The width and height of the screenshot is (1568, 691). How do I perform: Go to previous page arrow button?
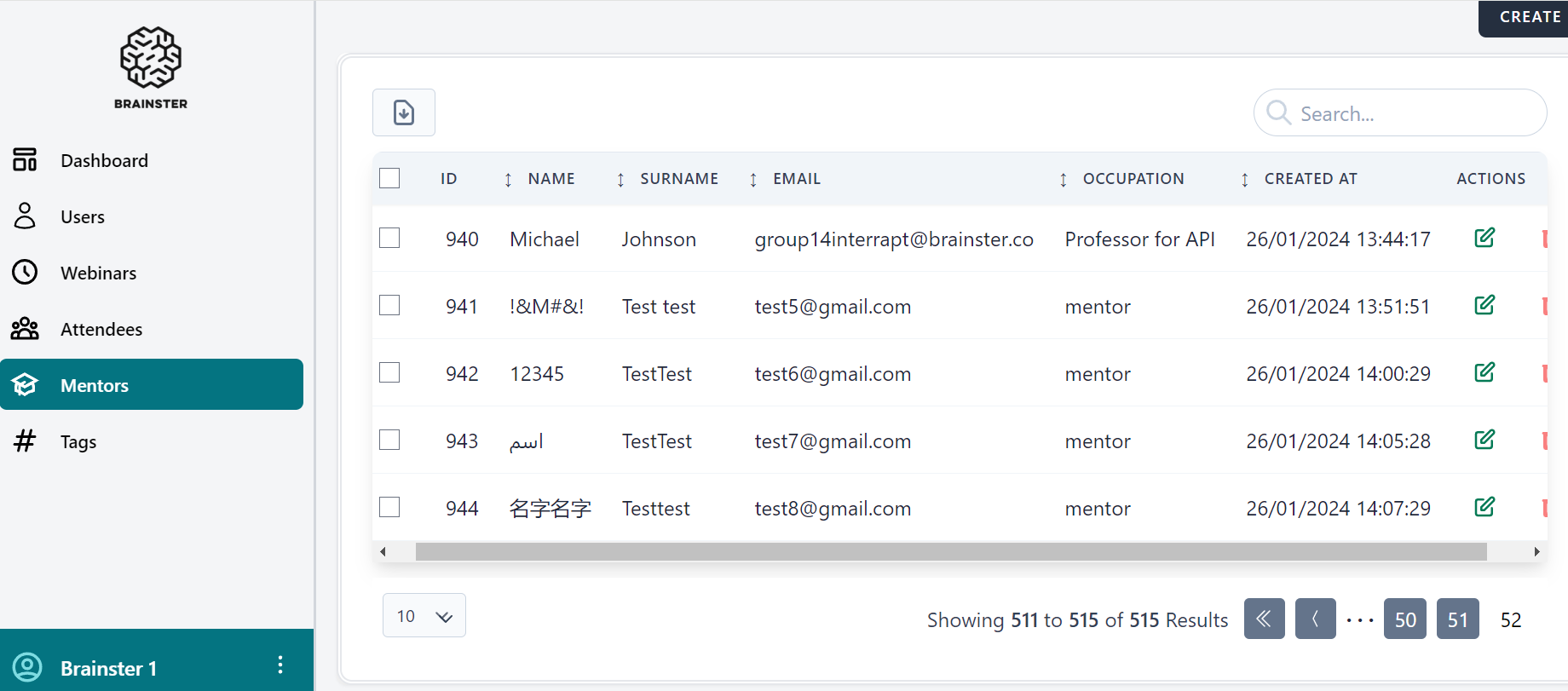pos(1315,619)
